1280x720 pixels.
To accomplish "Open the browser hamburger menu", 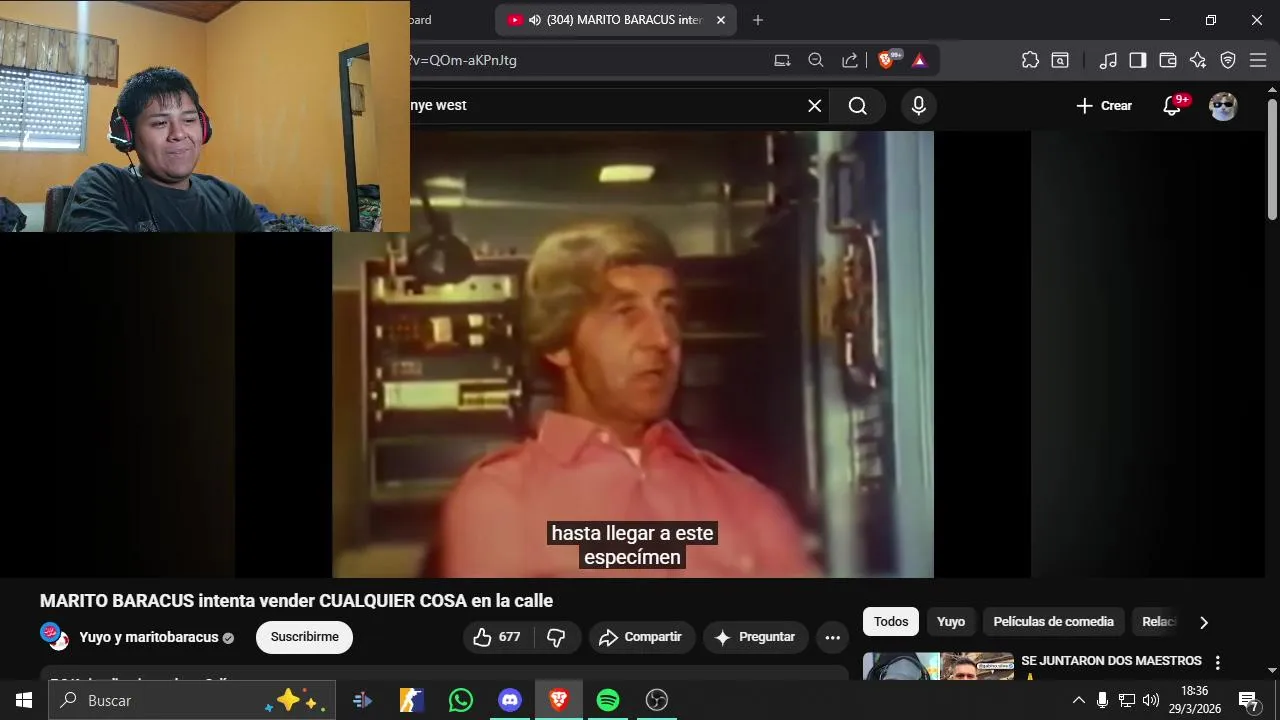I will pos(1258,60).
